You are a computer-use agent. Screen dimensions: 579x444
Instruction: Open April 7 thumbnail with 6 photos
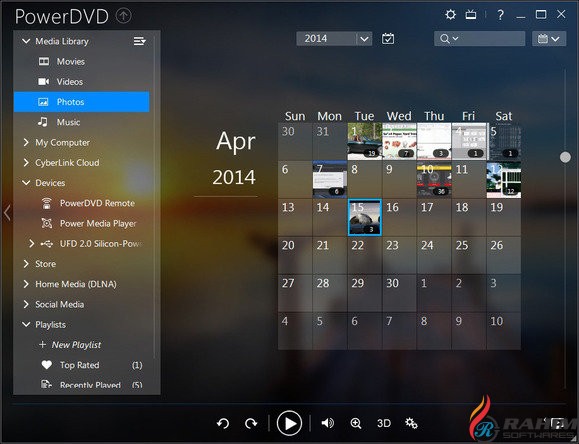[x=330, y=180]
